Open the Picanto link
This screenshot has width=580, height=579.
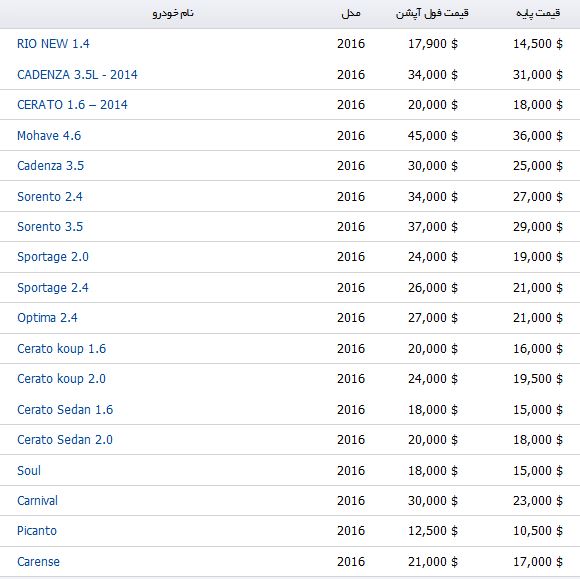pyautogui.click(x=37, y=531)
